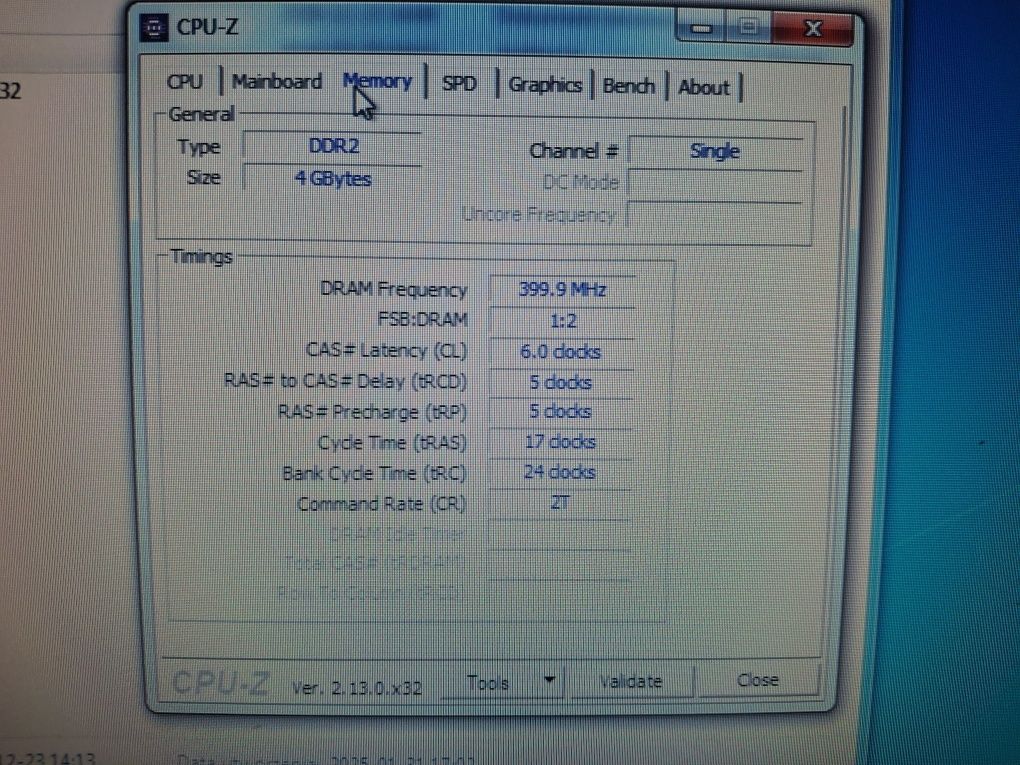1020x765 pixels.
Task: Click the CAS# Latency (CL) label
Action: click(x=386, y=351)
